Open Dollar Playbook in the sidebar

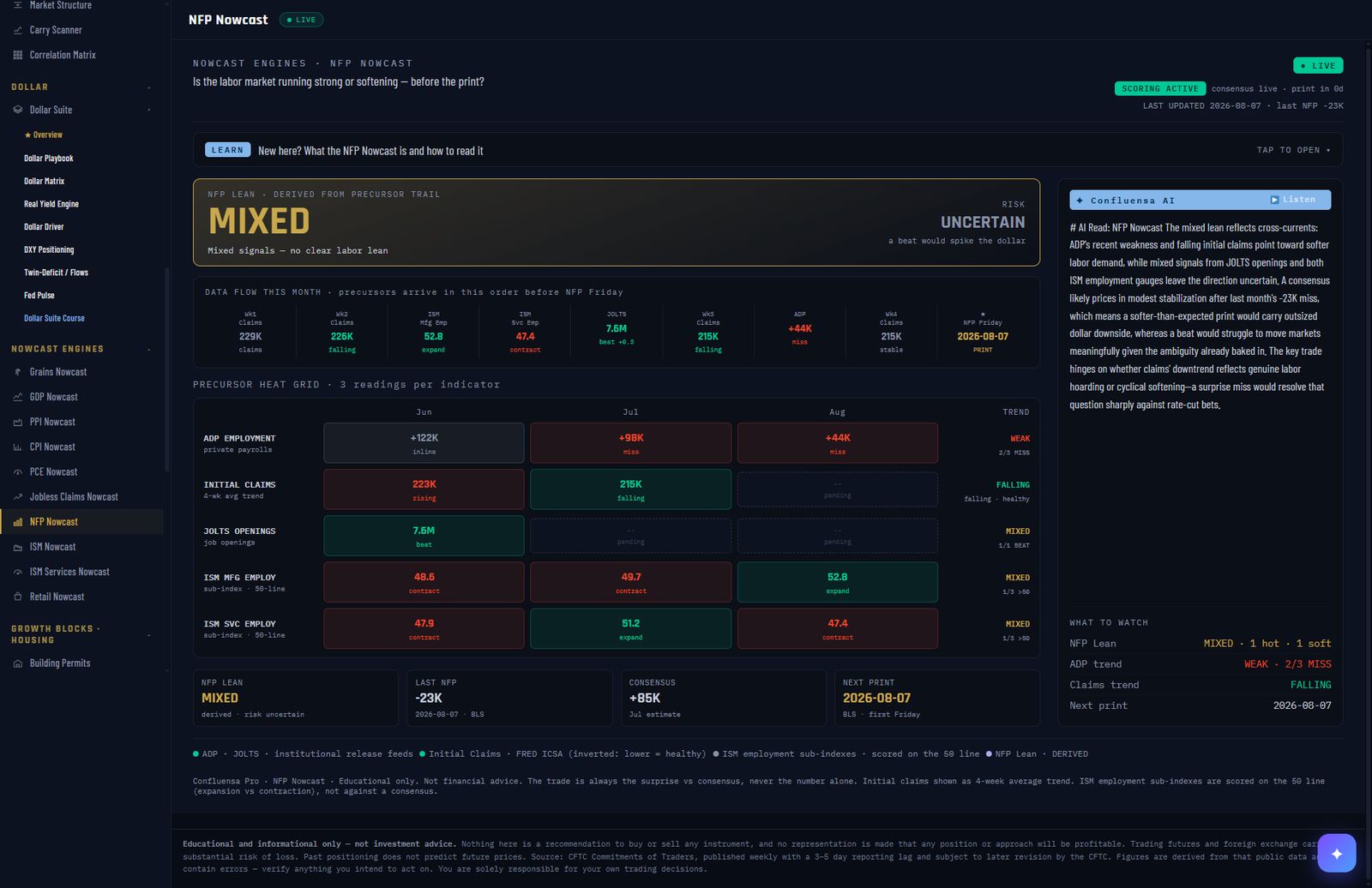click(x=49, y=159)
